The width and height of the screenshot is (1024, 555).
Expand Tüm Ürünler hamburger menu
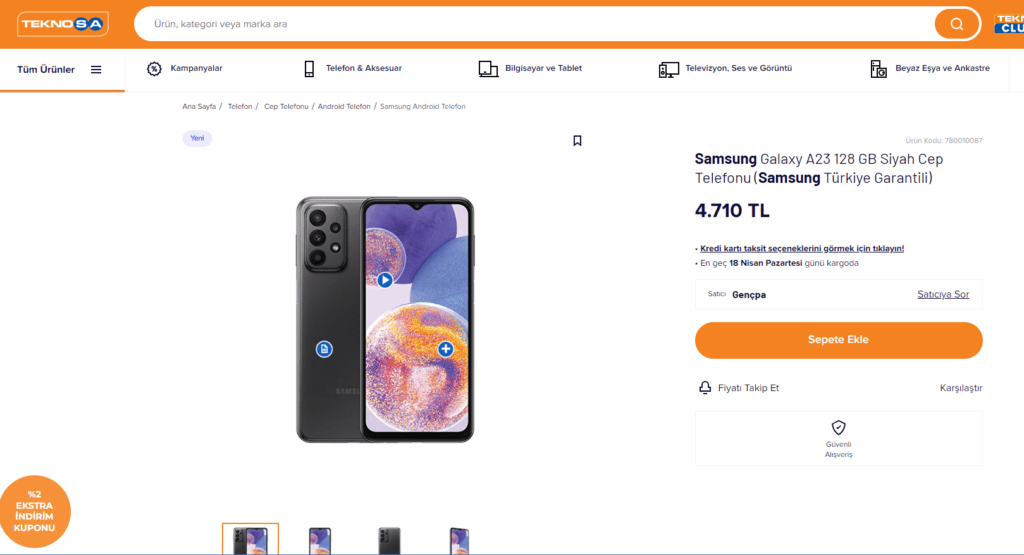click(x=96, y=69)
